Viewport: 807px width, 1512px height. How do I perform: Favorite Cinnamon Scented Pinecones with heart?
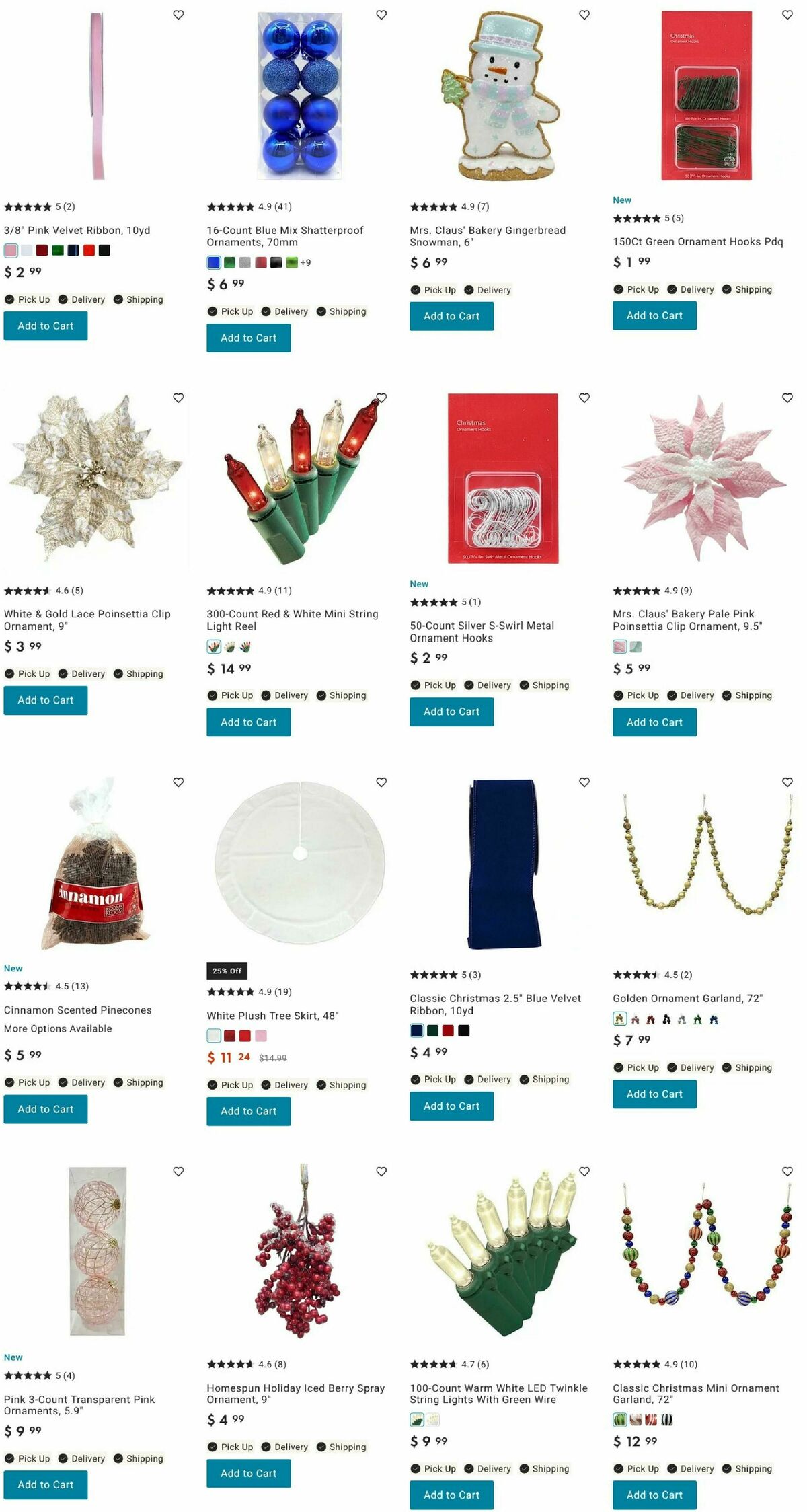(x=178, y=782)
